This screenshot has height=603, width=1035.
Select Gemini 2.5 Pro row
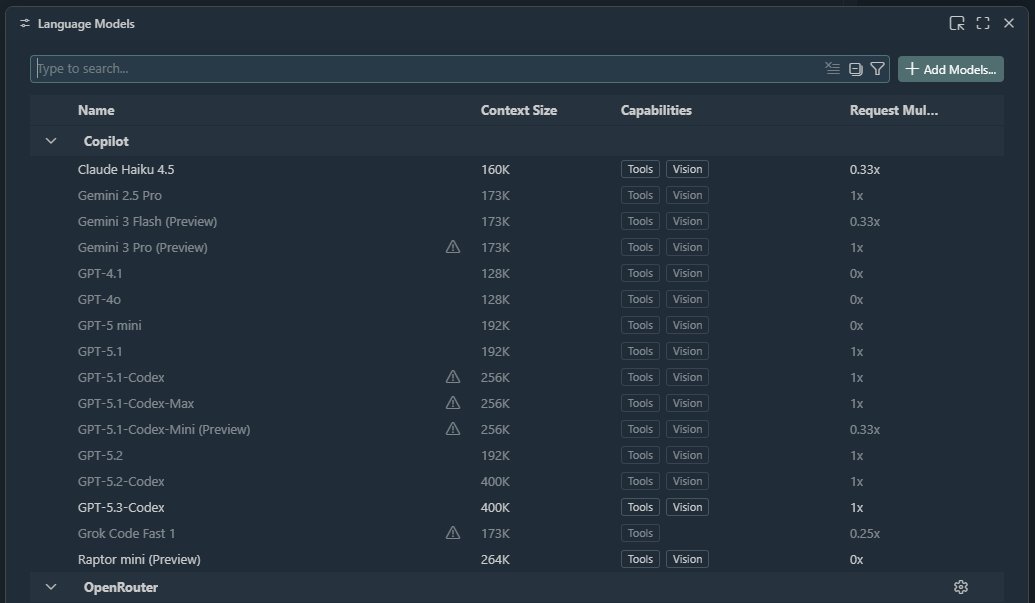point(517,195)
